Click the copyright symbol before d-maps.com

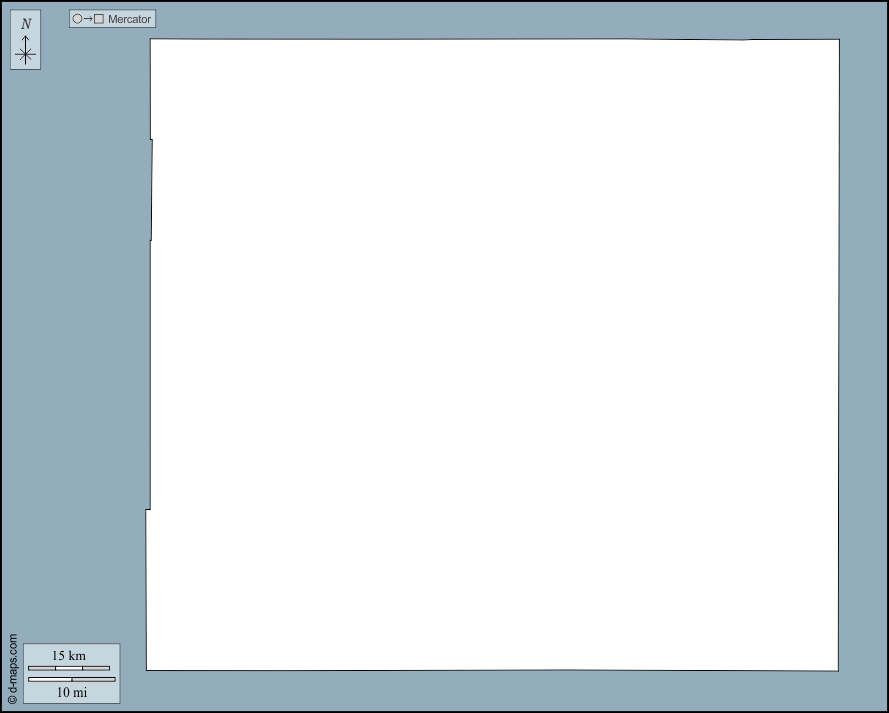coord(12,700)
